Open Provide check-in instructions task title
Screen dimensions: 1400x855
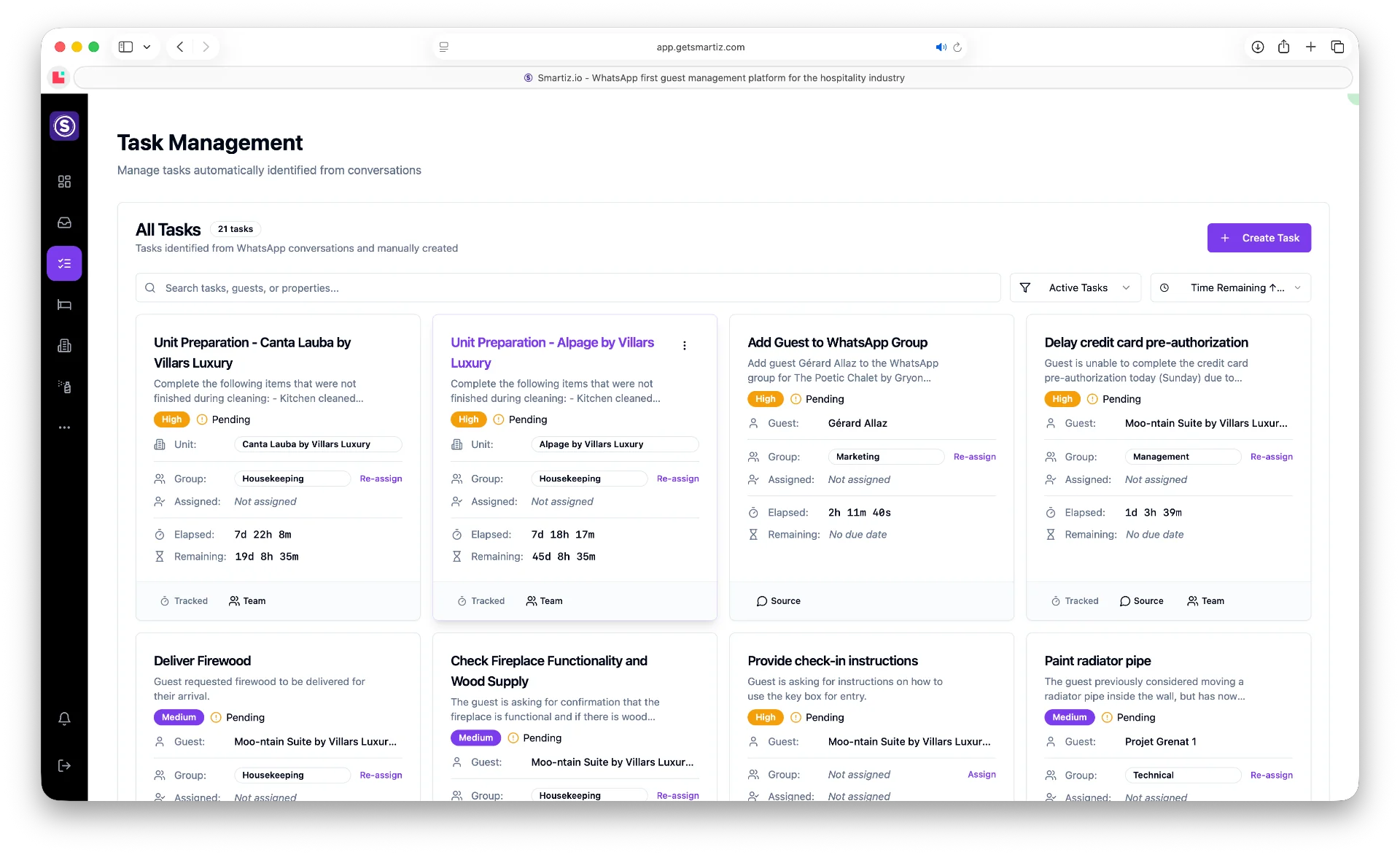832,661
